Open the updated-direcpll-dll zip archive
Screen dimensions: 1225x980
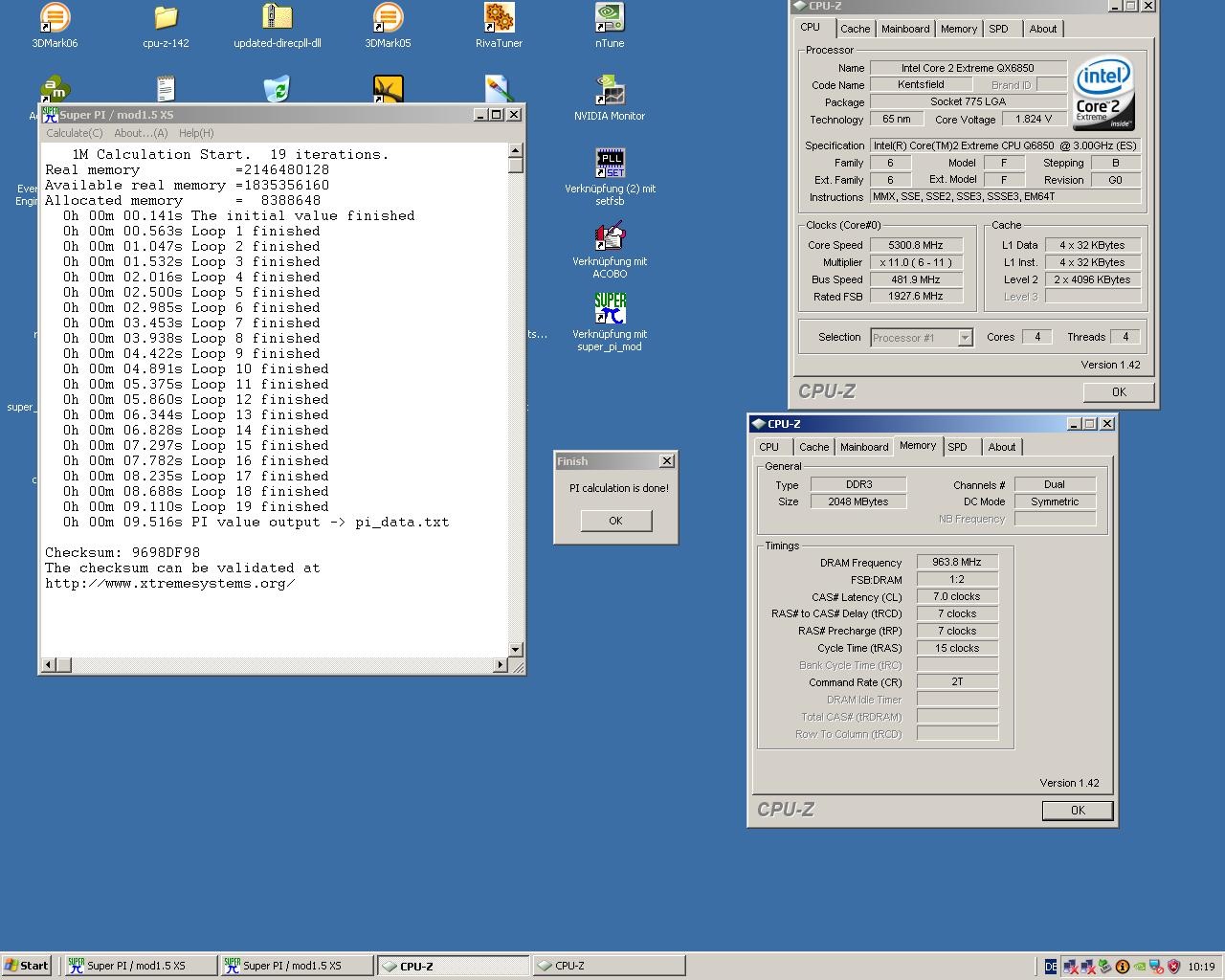pyautogui.click(x=277, y=26)
